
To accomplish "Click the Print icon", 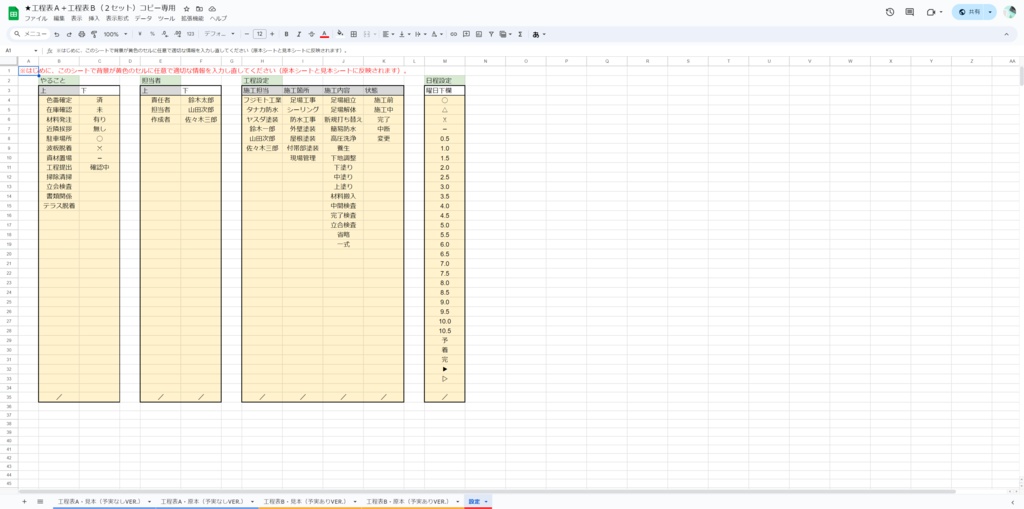I will 82,34.
